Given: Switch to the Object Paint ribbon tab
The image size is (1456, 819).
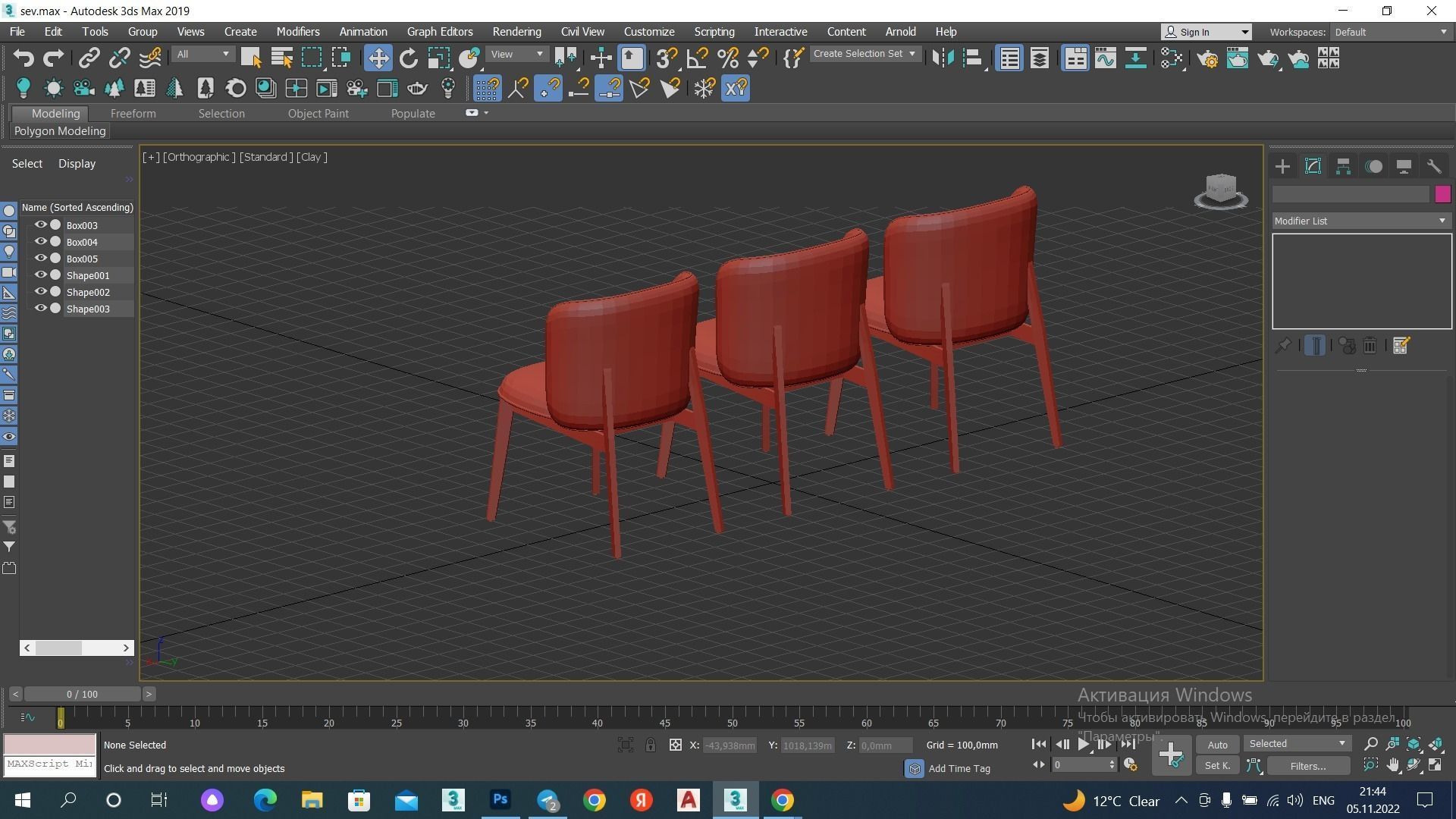Looking at the screenshot, I should tap(318, 113).
